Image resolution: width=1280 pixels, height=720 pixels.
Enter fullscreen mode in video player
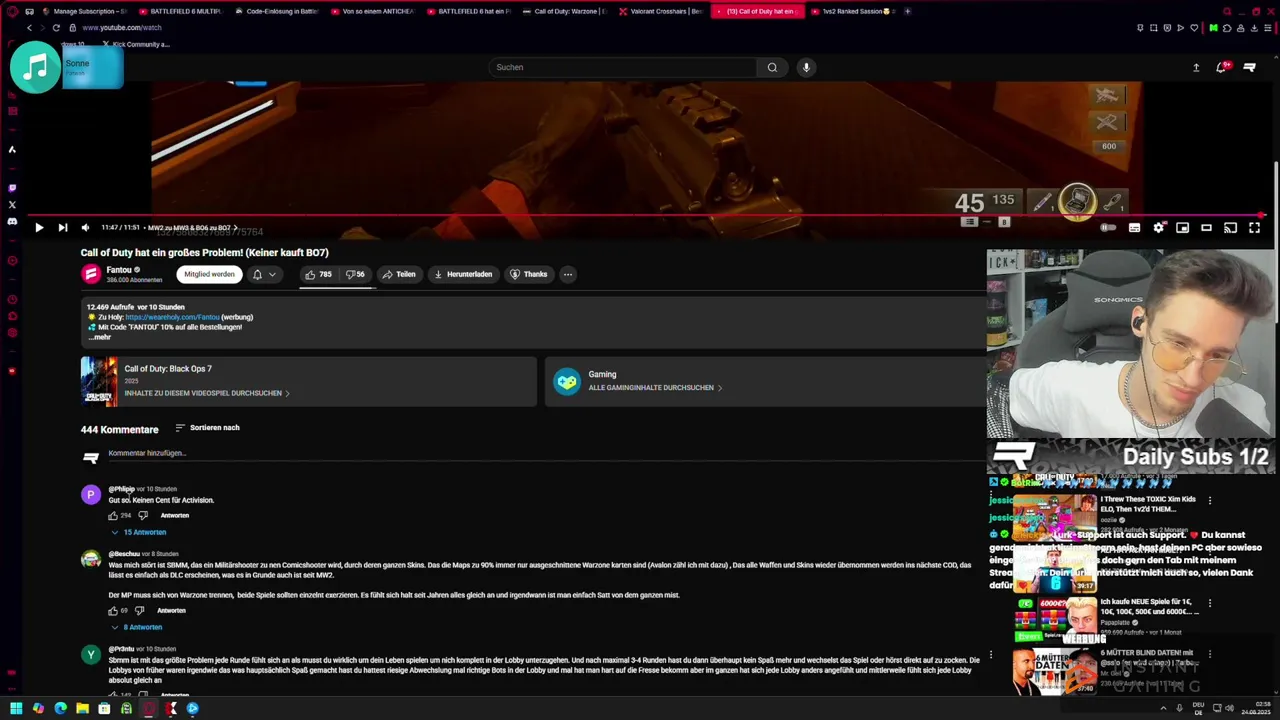(x=1254, y=228)
